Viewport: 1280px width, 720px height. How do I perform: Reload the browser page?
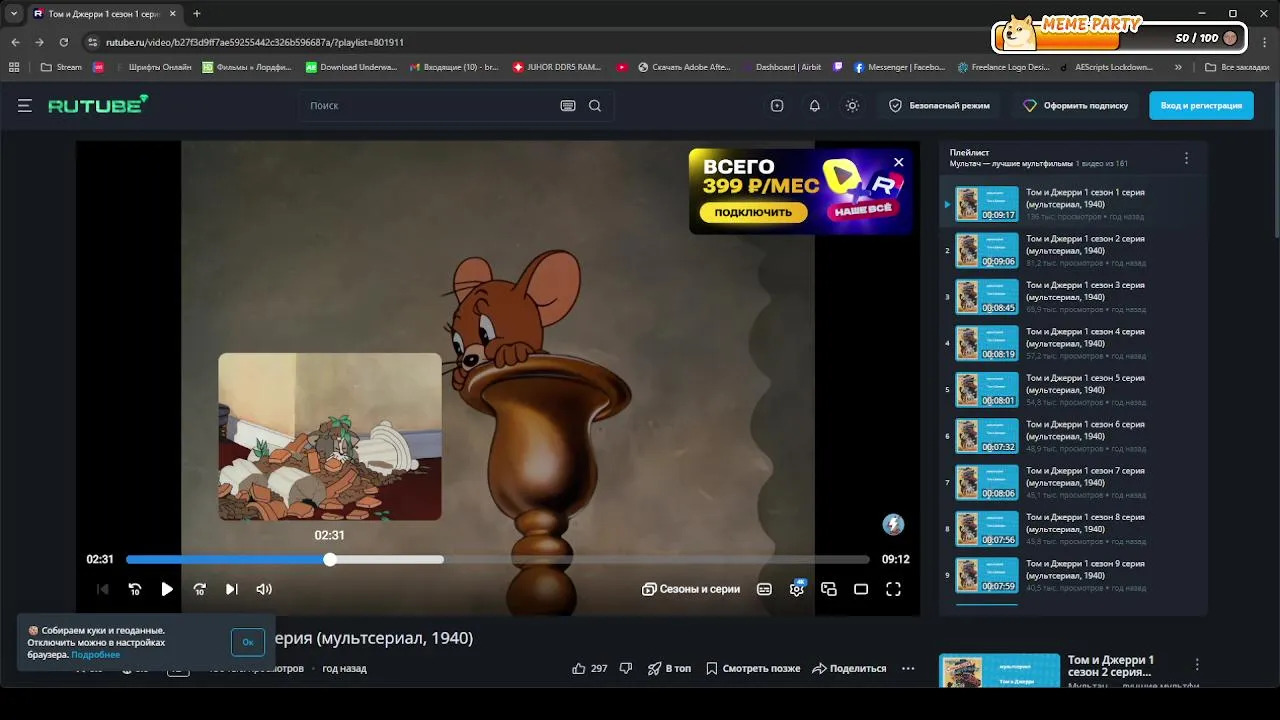pos(63,42)
